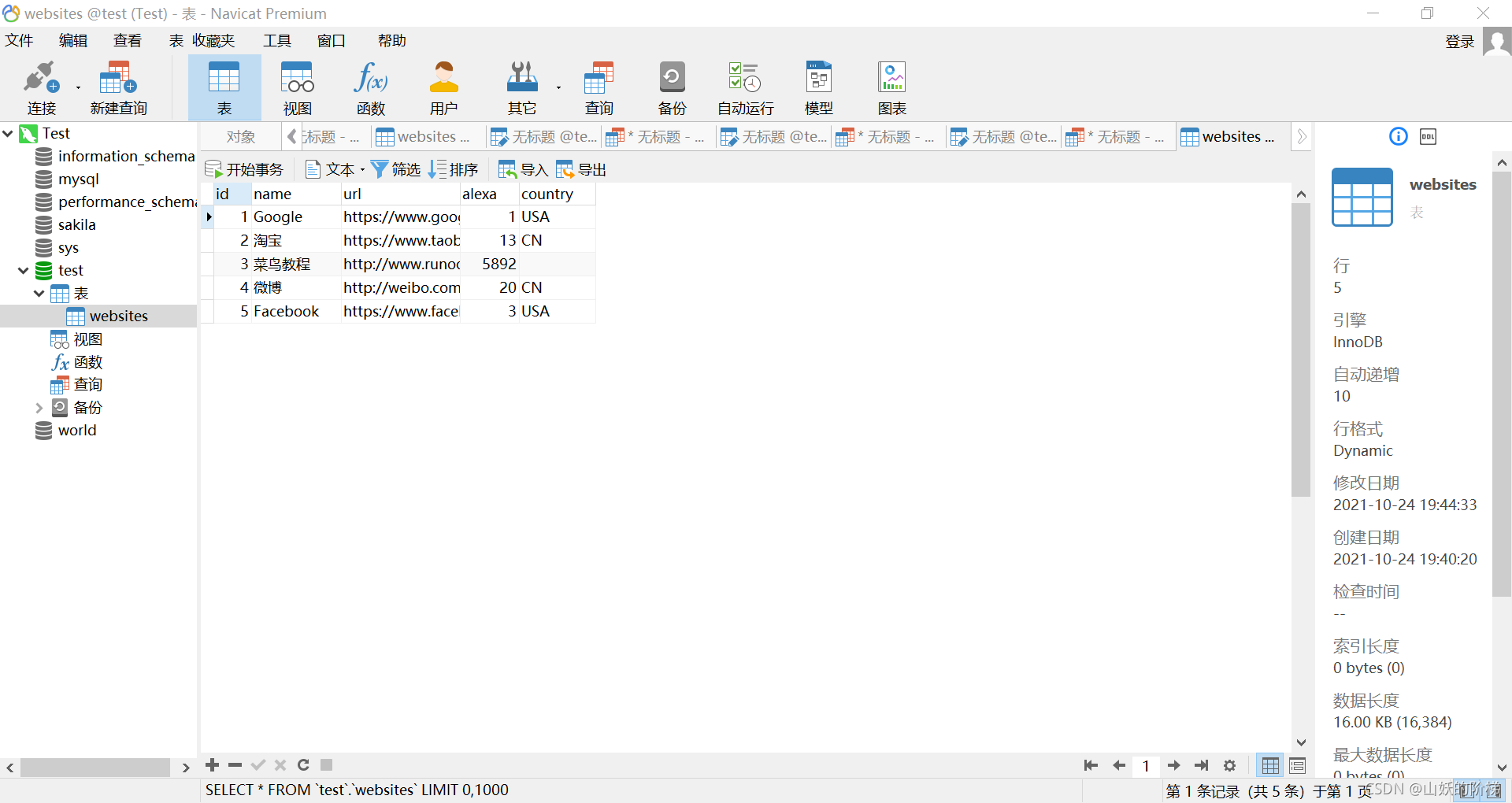Viewport: 1512px width, 803px height.
Task: Go to the previous page arrow
Action: click(x=1118, y=765)
